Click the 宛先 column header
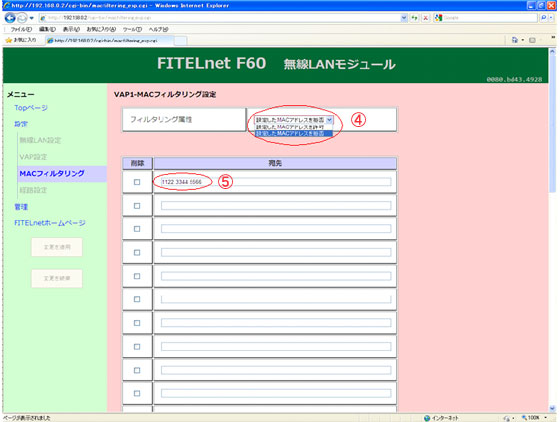The height and width of the screenshot is (422, 560). coord(275,163)
